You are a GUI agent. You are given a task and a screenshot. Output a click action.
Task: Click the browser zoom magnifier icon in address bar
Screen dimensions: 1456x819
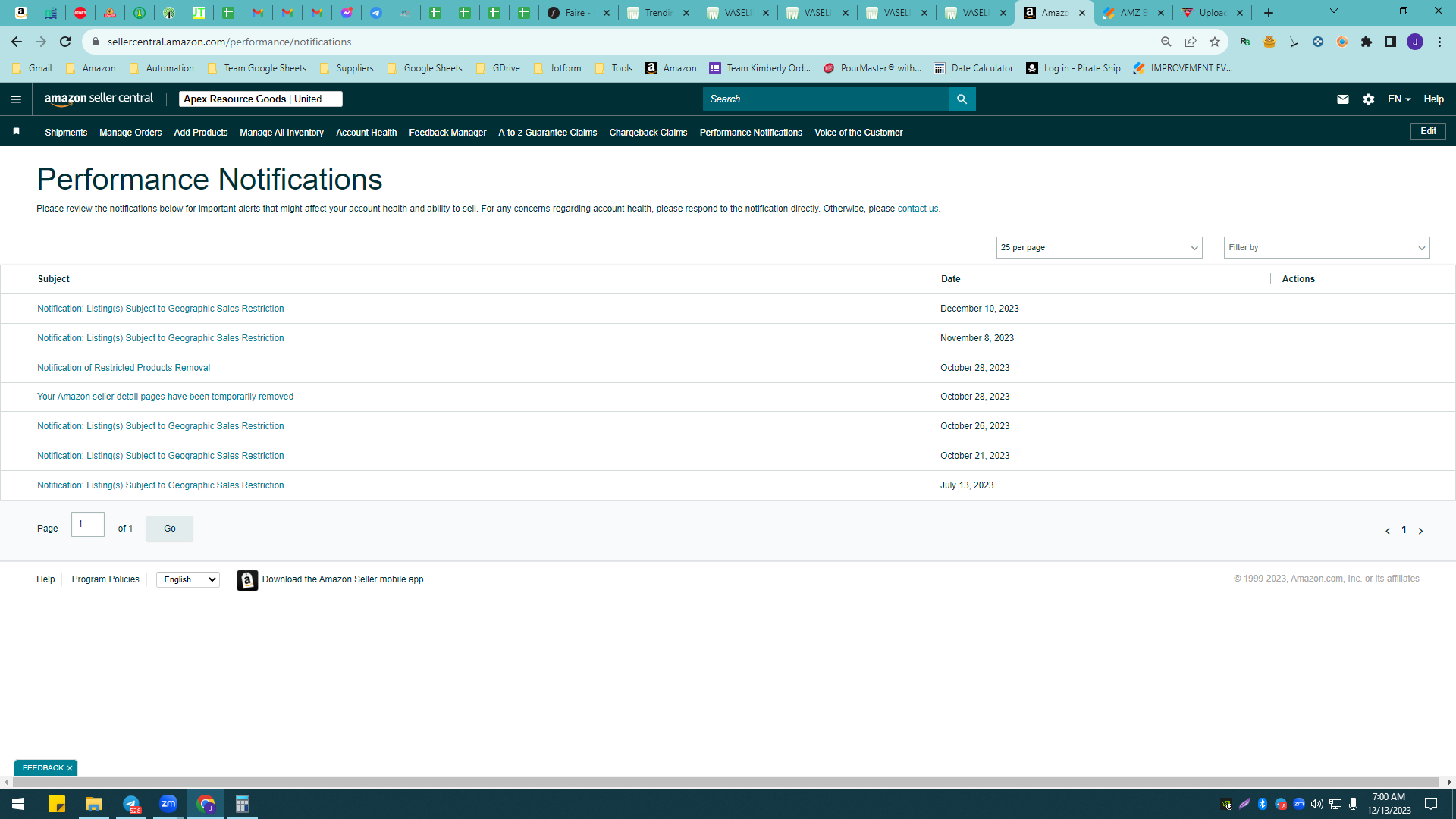1166,42
